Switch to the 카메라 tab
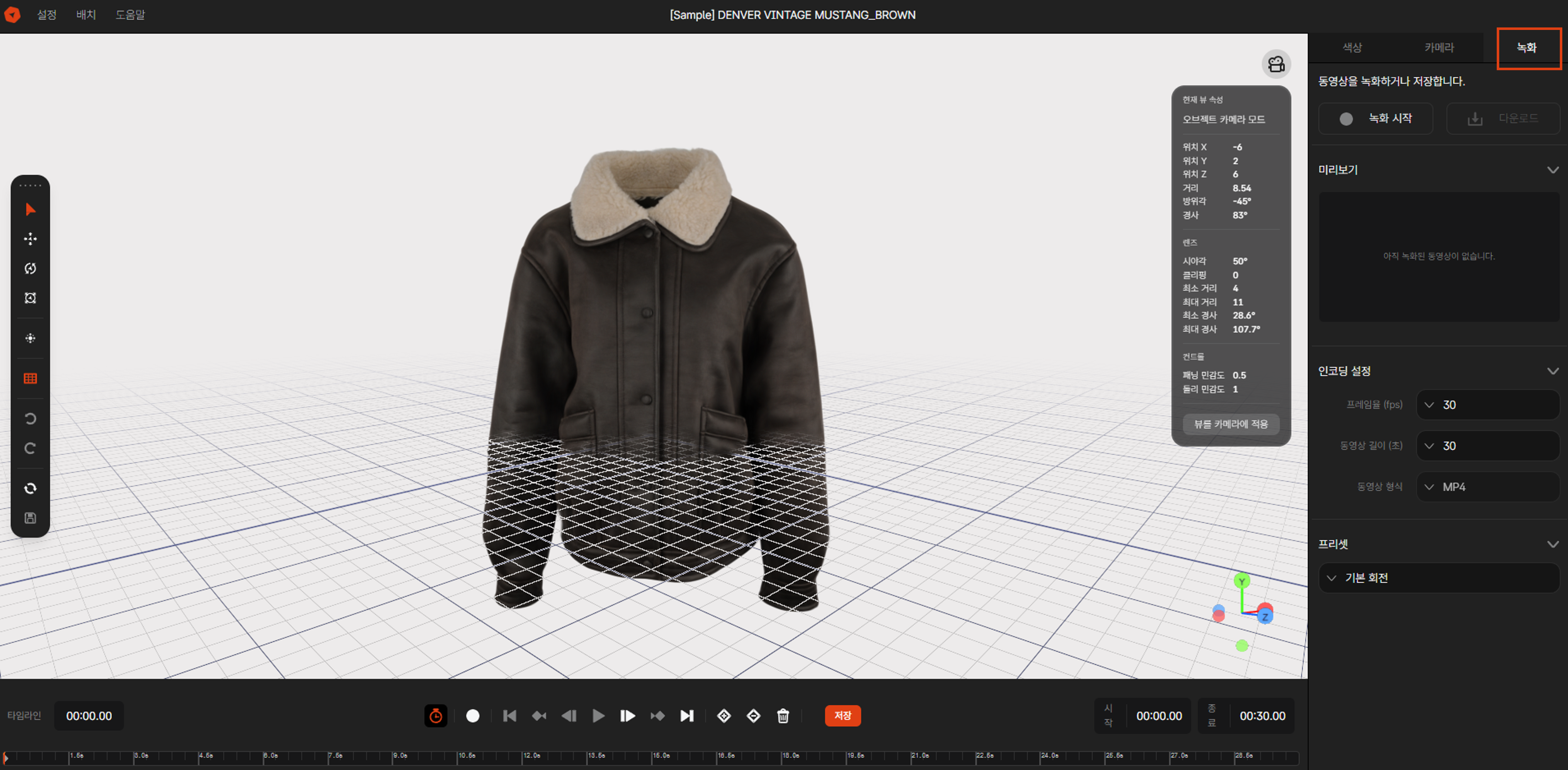This screenshot has height=770, width=1568. point(1440,47)
